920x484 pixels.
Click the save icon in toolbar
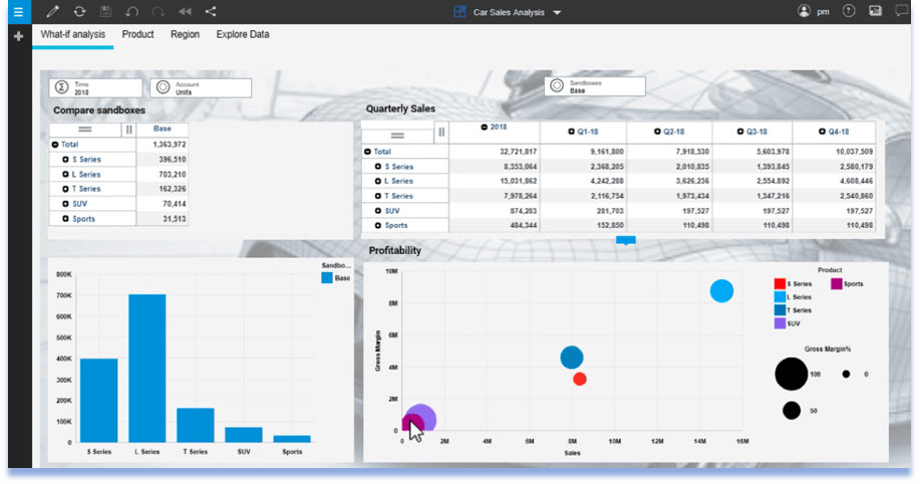click(106, 12)
